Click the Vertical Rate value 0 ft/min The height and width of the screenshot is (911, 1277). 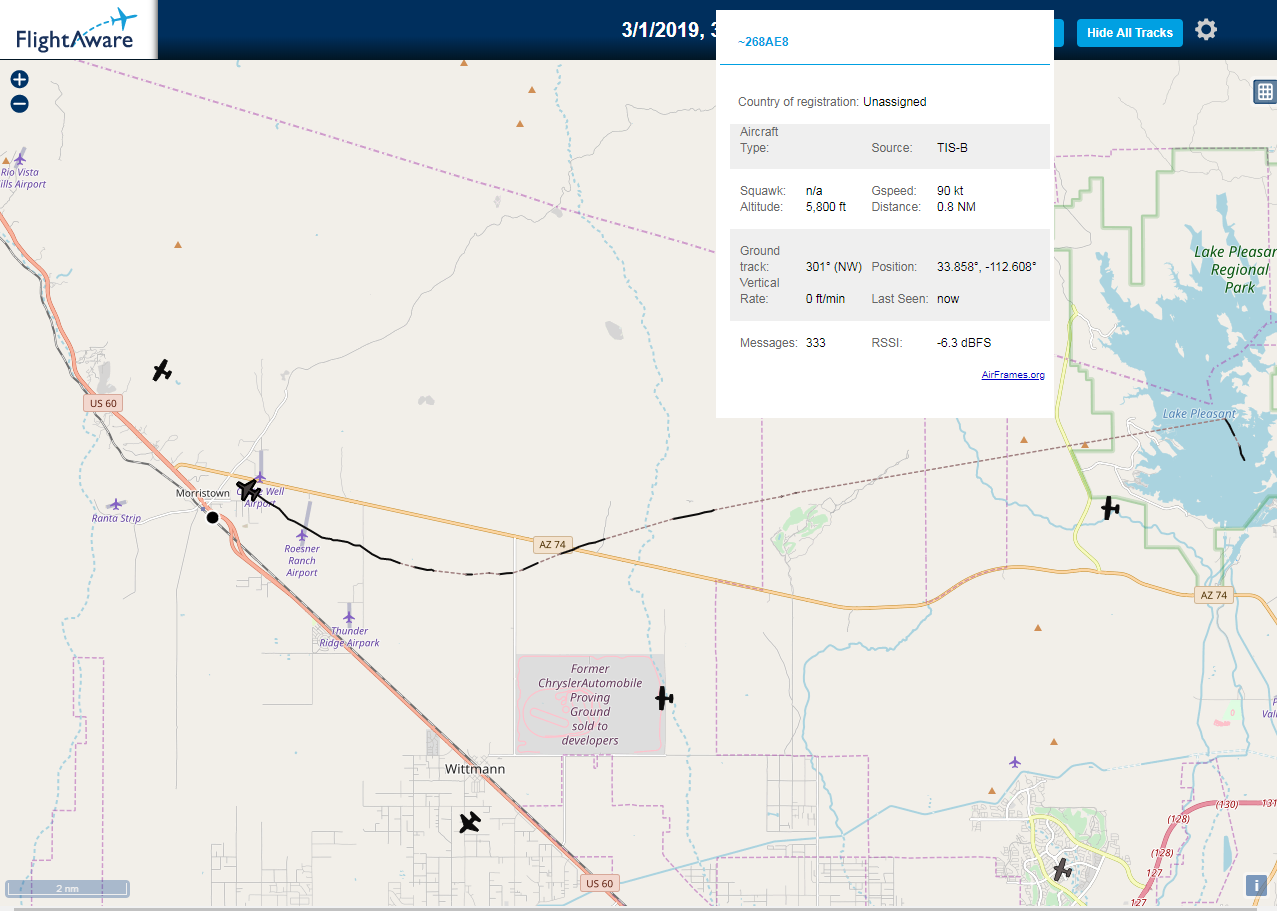pyautogui.click(x=825, y=299)
